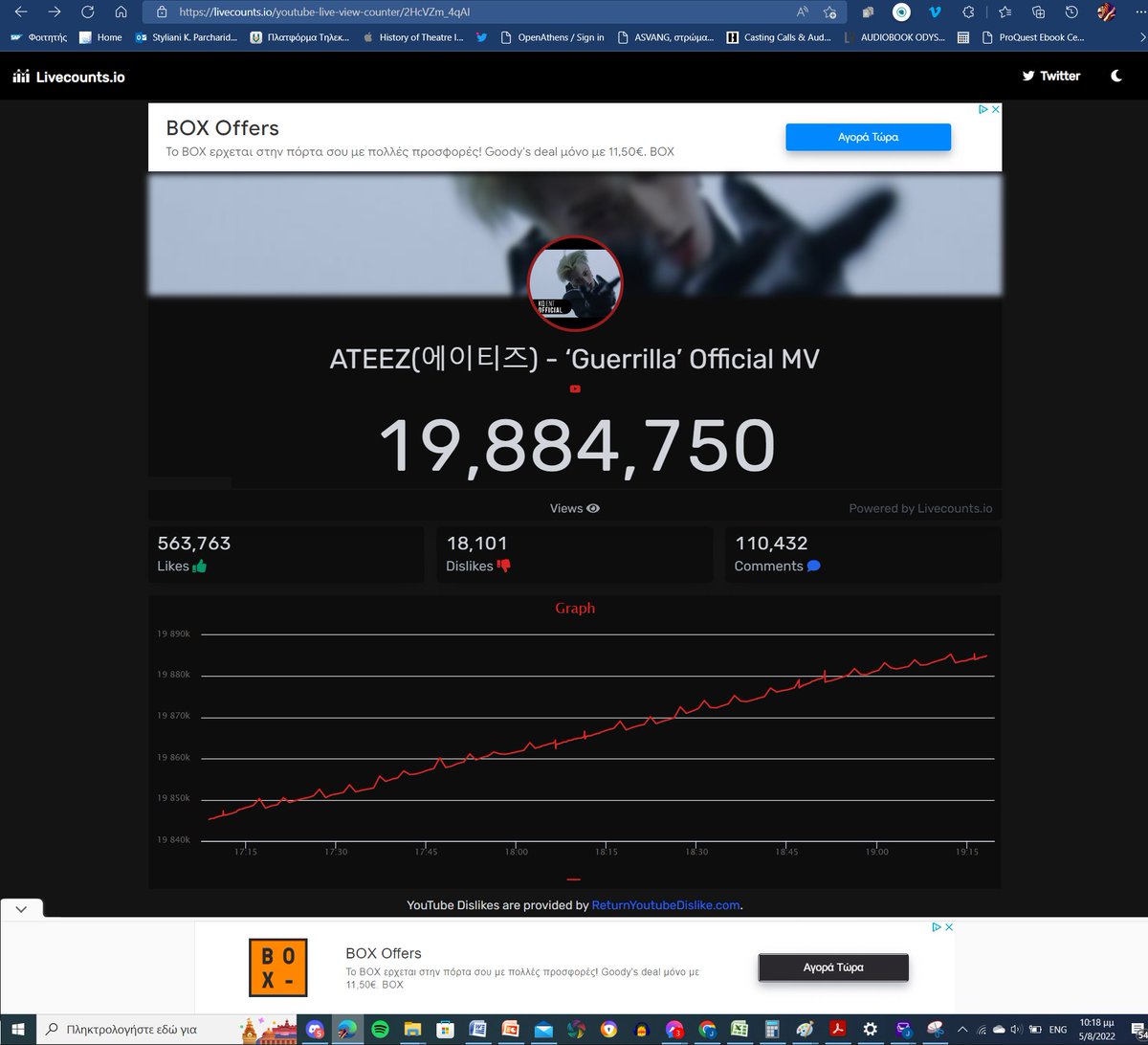Viewport: 1148px width, 1045px height.
Task: Open the taskbar clock and date
Action: pyautogui.click(x=1095, y=1029)
